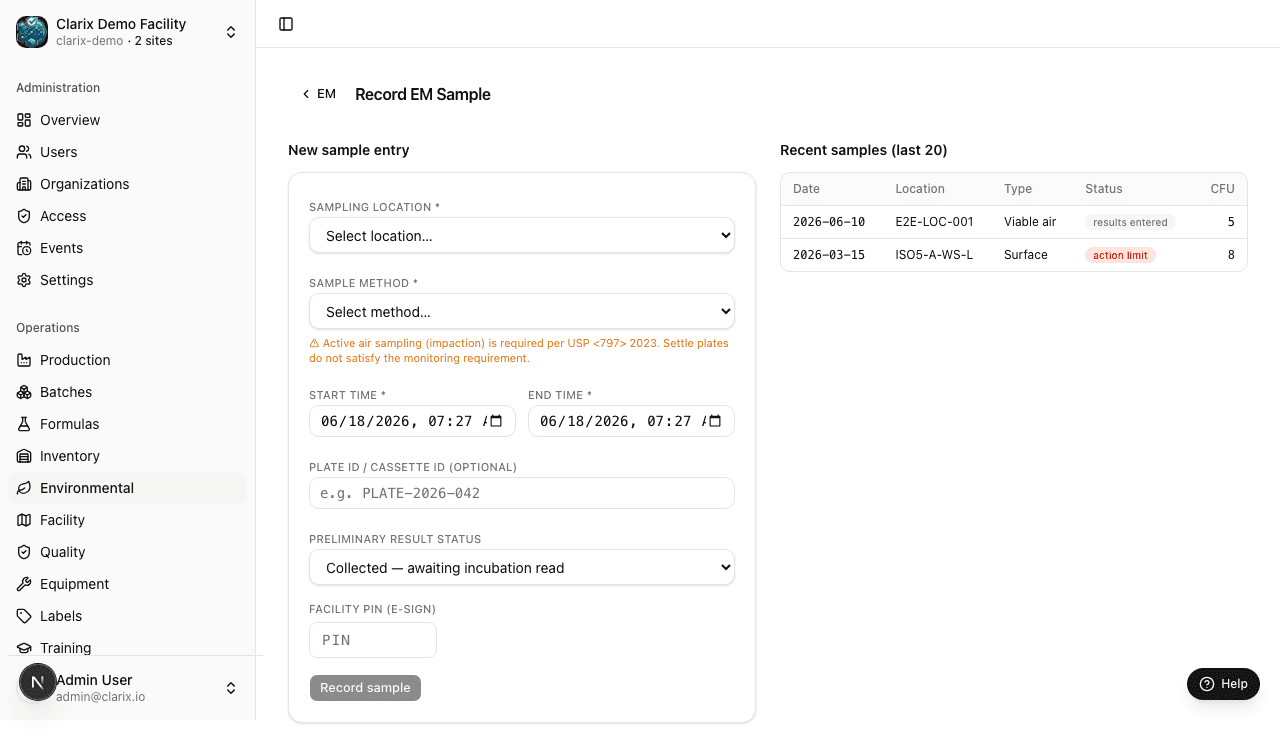
Task: Open the Sample Method dropdown
Action: click(x=522, y=312)
